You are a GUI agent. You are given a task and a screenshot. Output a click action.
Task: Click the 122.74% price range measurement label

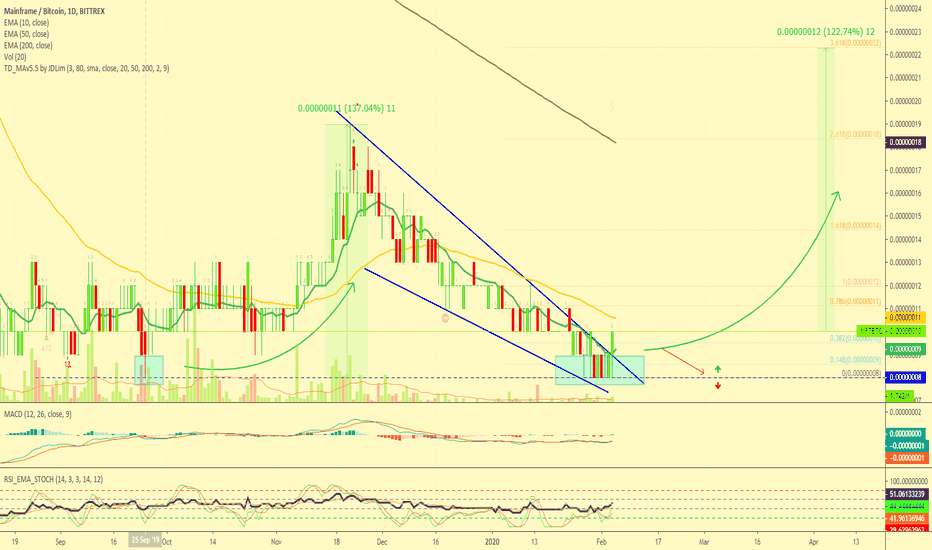click(826, 32)
